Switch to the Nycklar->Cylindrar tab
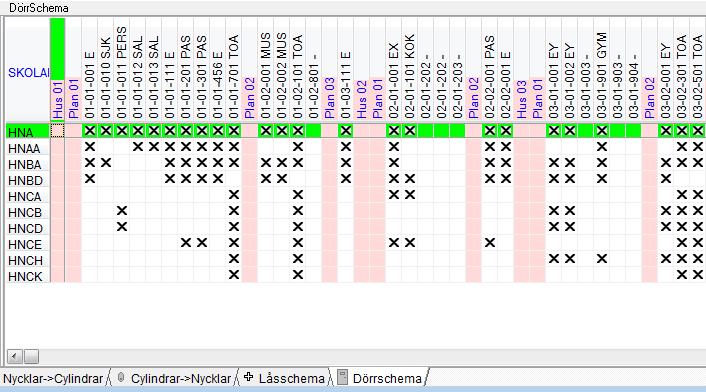 (x=53, y=378)
